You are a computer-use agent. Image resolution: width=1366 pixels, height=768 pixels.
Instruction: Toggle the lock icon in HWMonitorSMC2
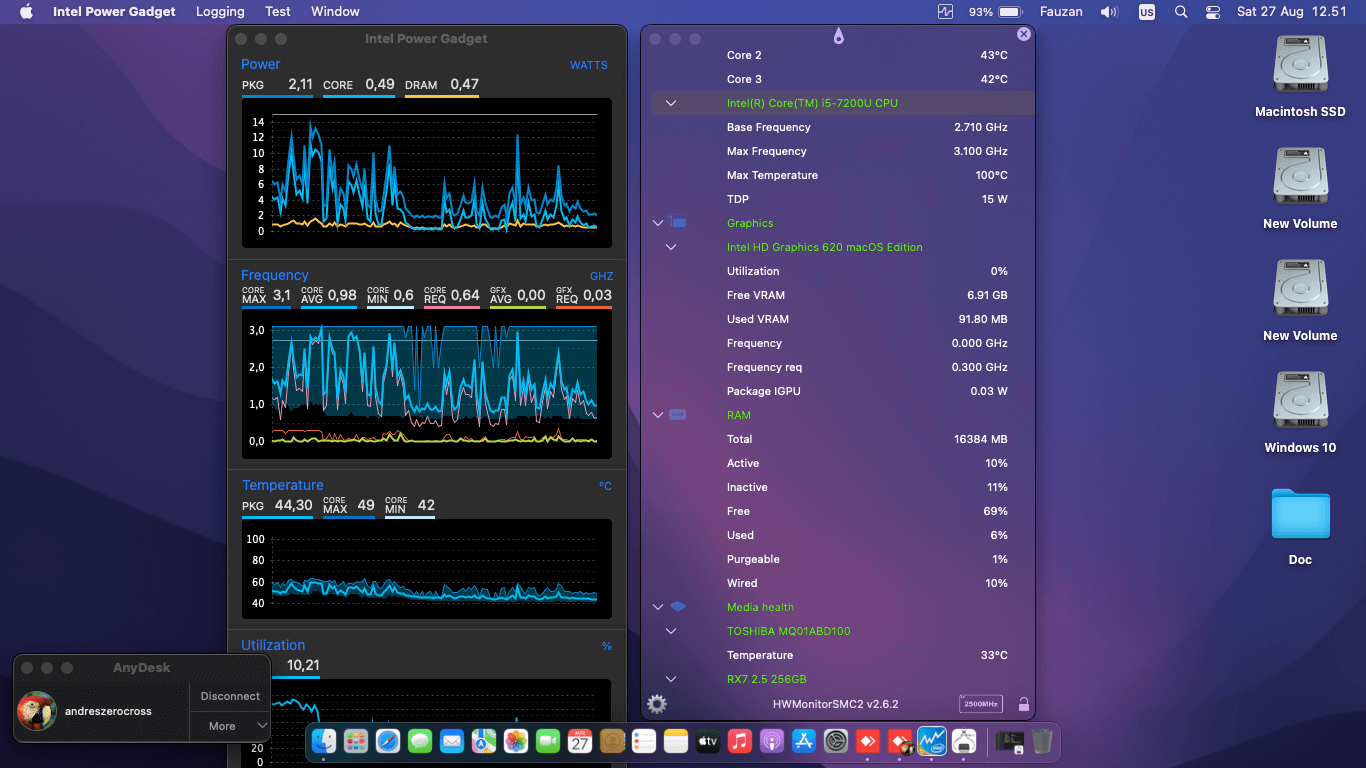[1023, 704]
